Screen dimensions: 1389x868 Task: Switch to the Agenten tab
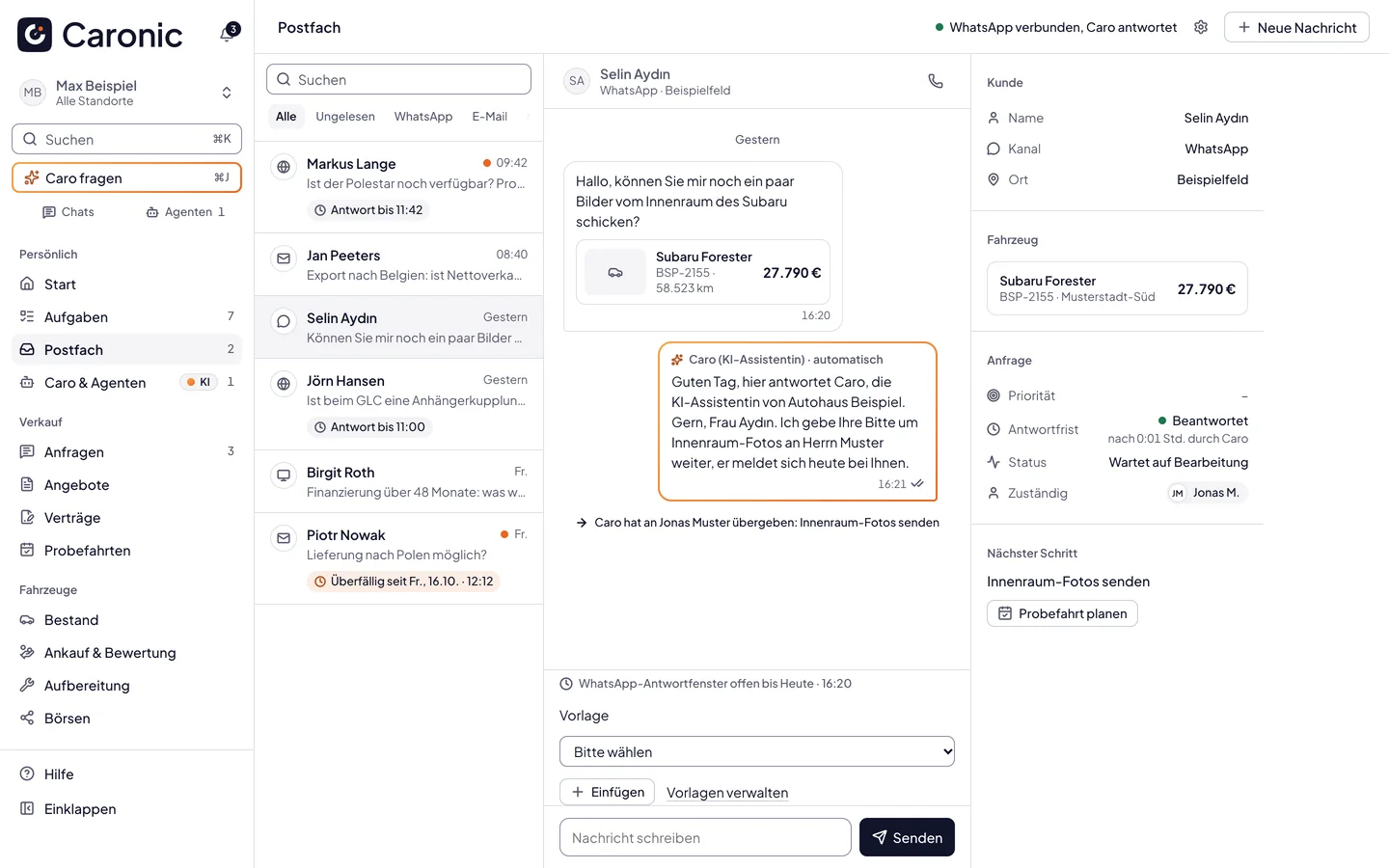click(x=185, y=212)
